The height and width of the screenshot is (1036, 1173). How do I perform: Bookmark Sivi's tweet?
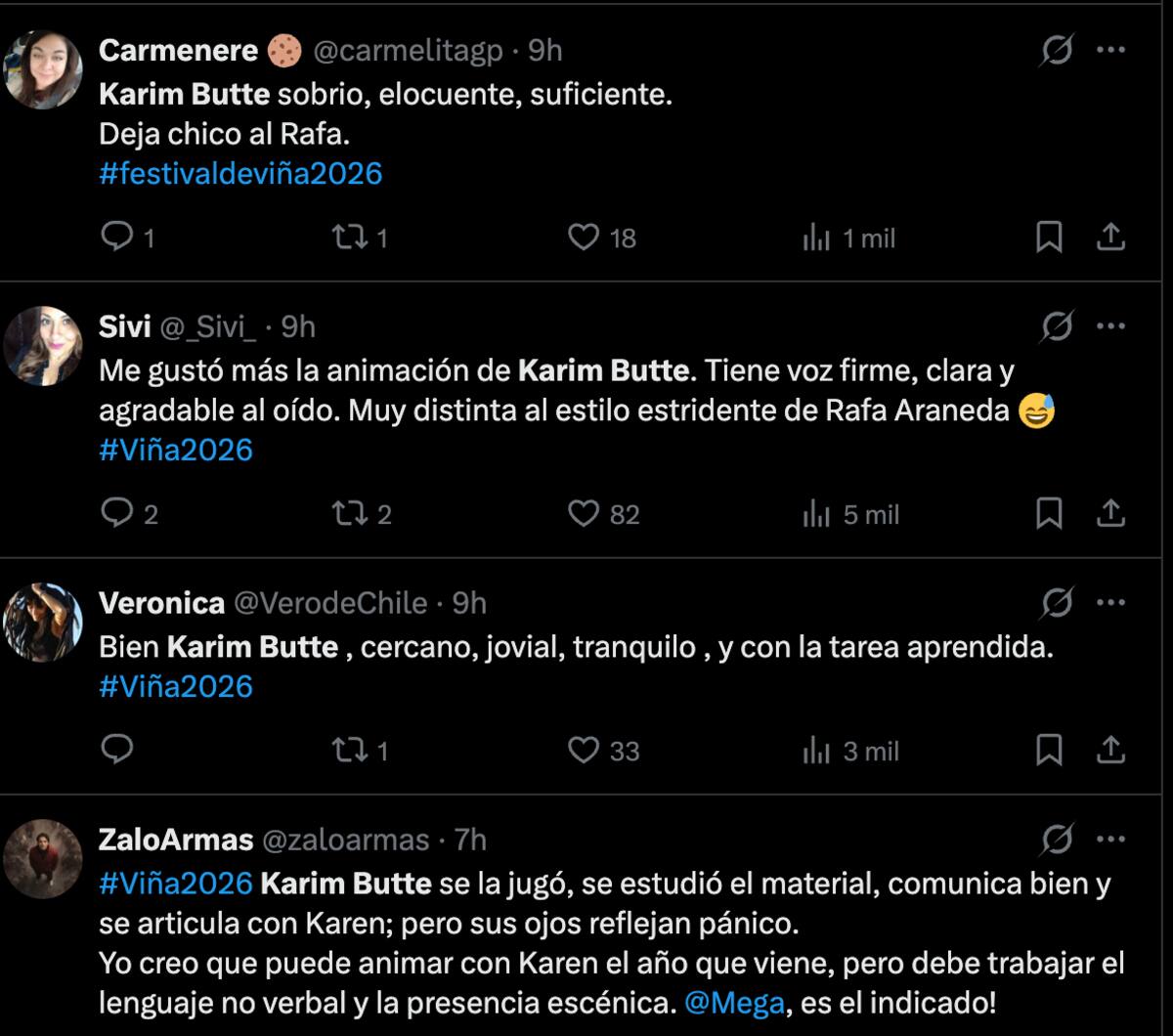point(1051,514)
